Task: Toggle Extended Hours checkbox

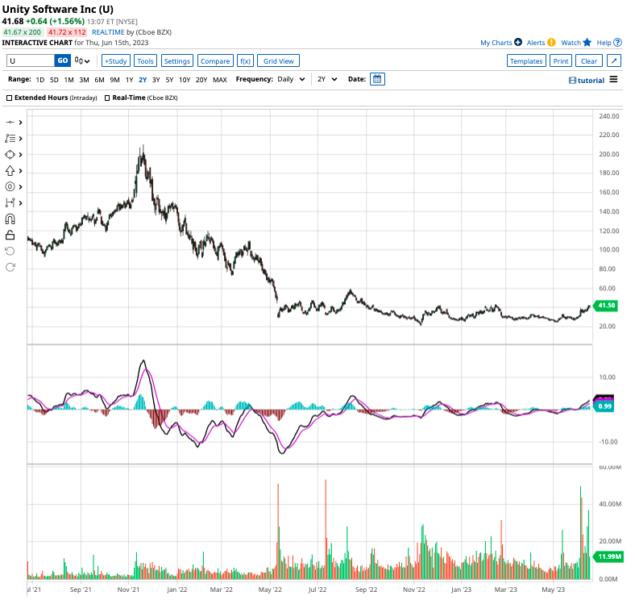Action: (9, 98)
